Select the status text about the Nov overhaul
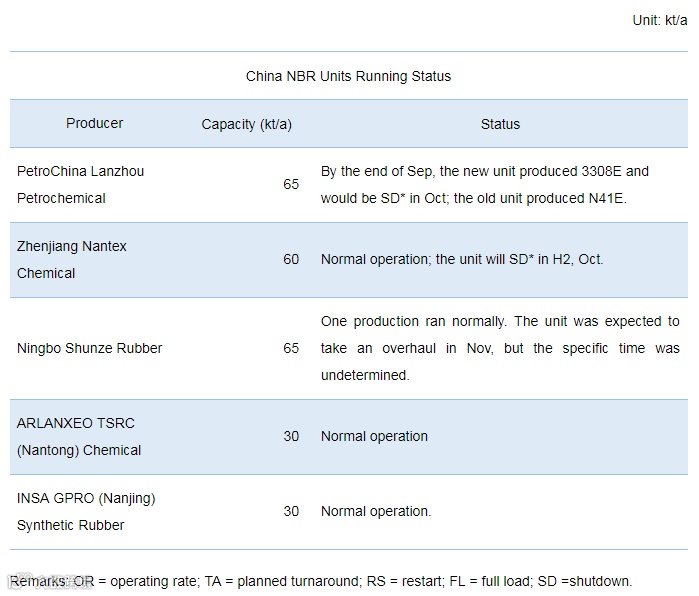The width and height of the screenshot is (699, 596). coord(500,348)
